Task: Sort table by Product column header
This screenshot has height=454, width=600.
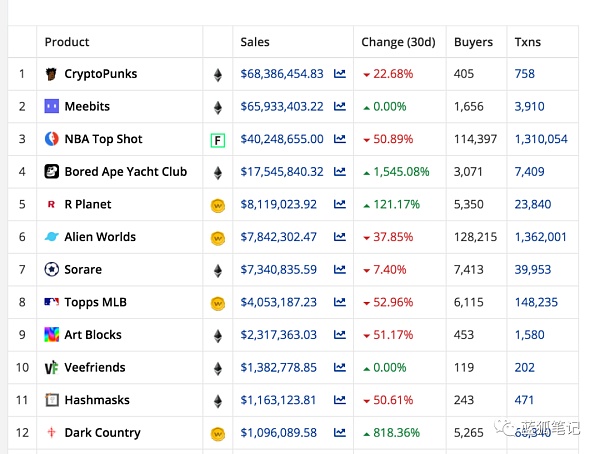Action: [x=67, y=42]
